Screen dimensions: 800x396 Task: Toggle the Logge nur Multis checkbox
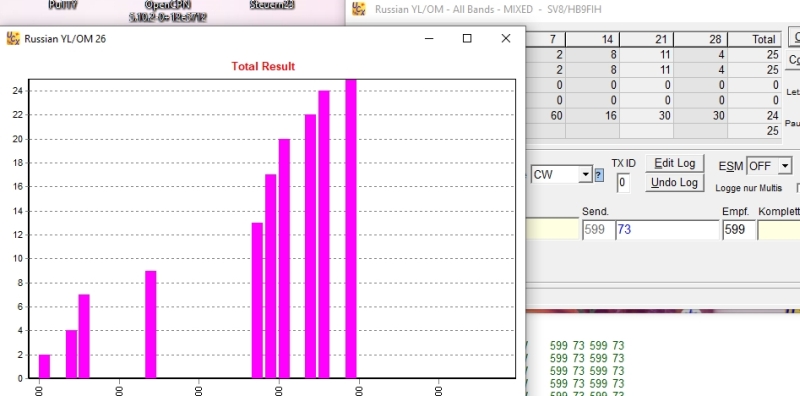tap(797, 188)
